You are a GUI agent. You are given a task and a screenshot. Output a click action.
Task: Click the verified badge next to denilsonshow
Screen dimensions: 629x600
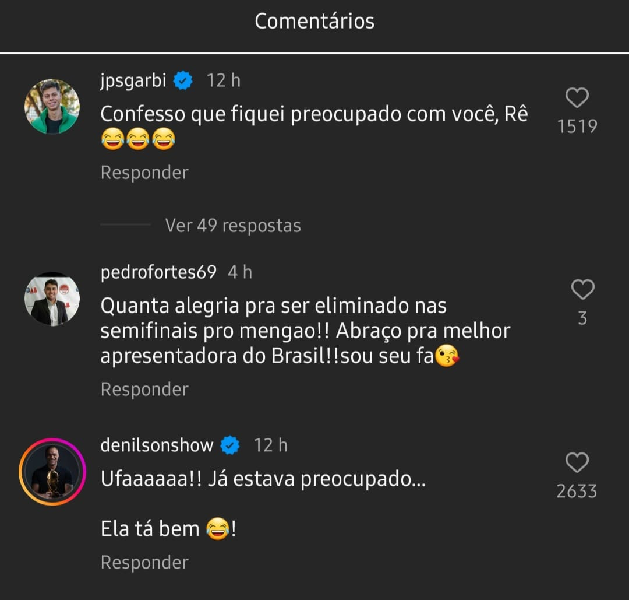tap(231, 445)
